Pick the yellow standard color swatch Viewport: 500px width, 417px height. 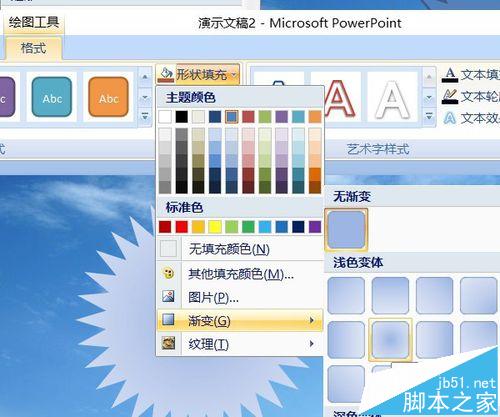(x=215, y=227)
